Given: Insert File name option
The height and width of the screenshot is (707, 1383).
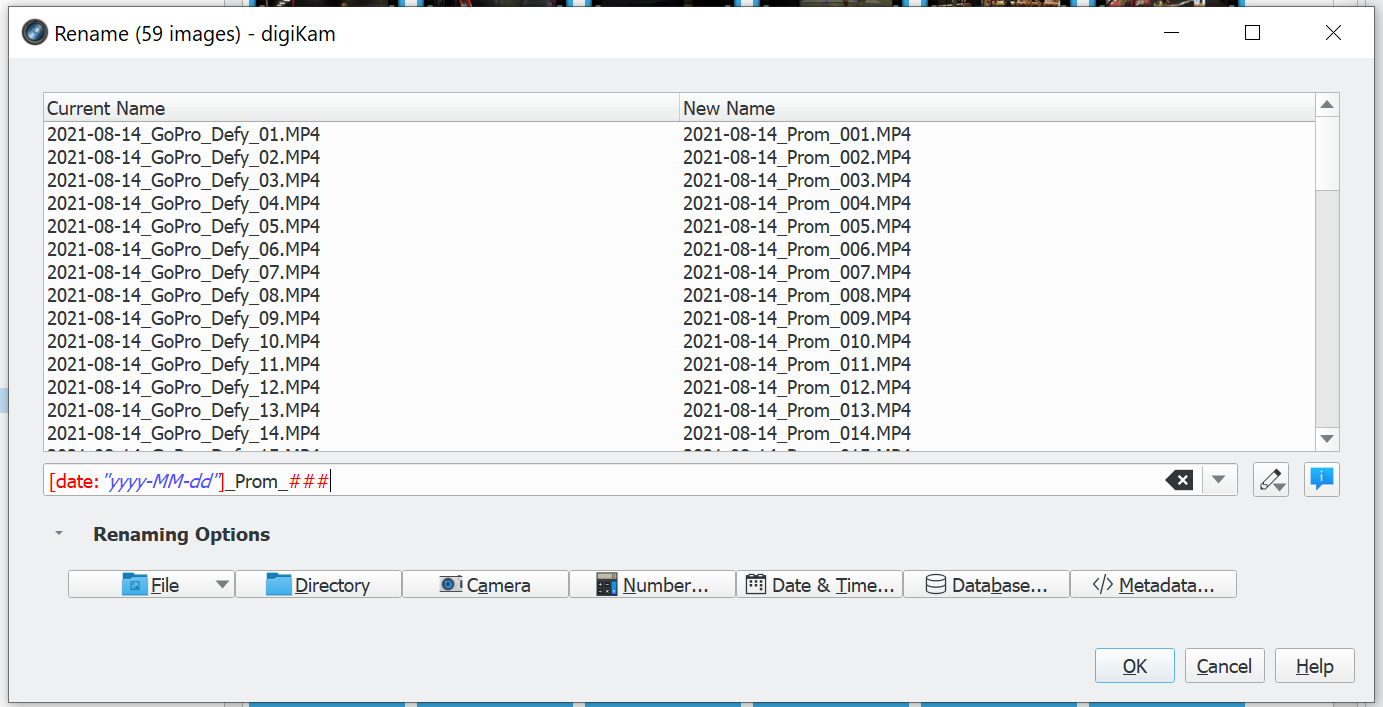Looking at the screenshot, I should (139, 585).
